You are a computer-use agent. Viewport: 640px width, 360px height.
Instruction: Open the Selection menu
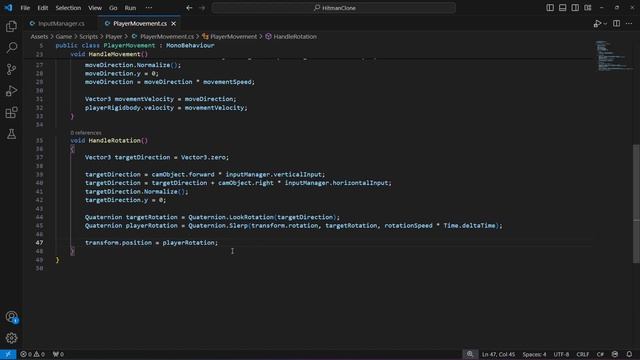(x=68, y=8)
